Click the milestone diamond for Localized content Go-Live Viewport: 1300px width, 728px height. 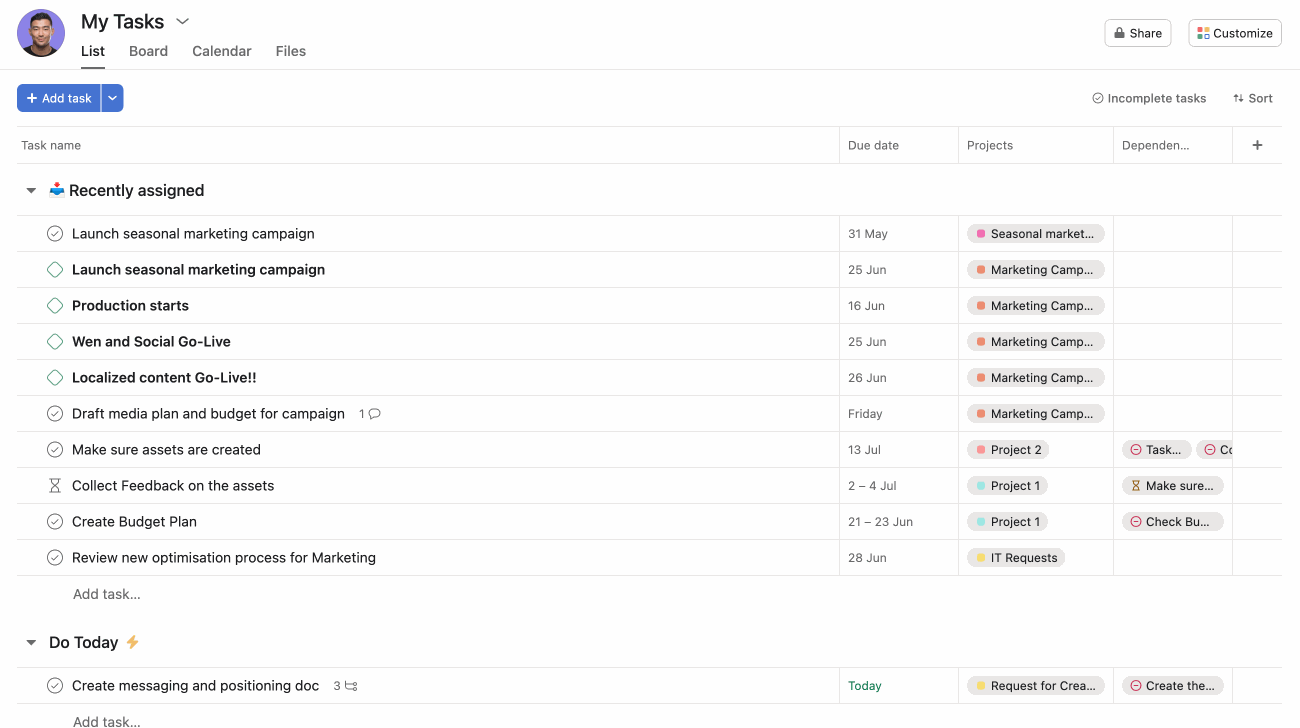55,378
